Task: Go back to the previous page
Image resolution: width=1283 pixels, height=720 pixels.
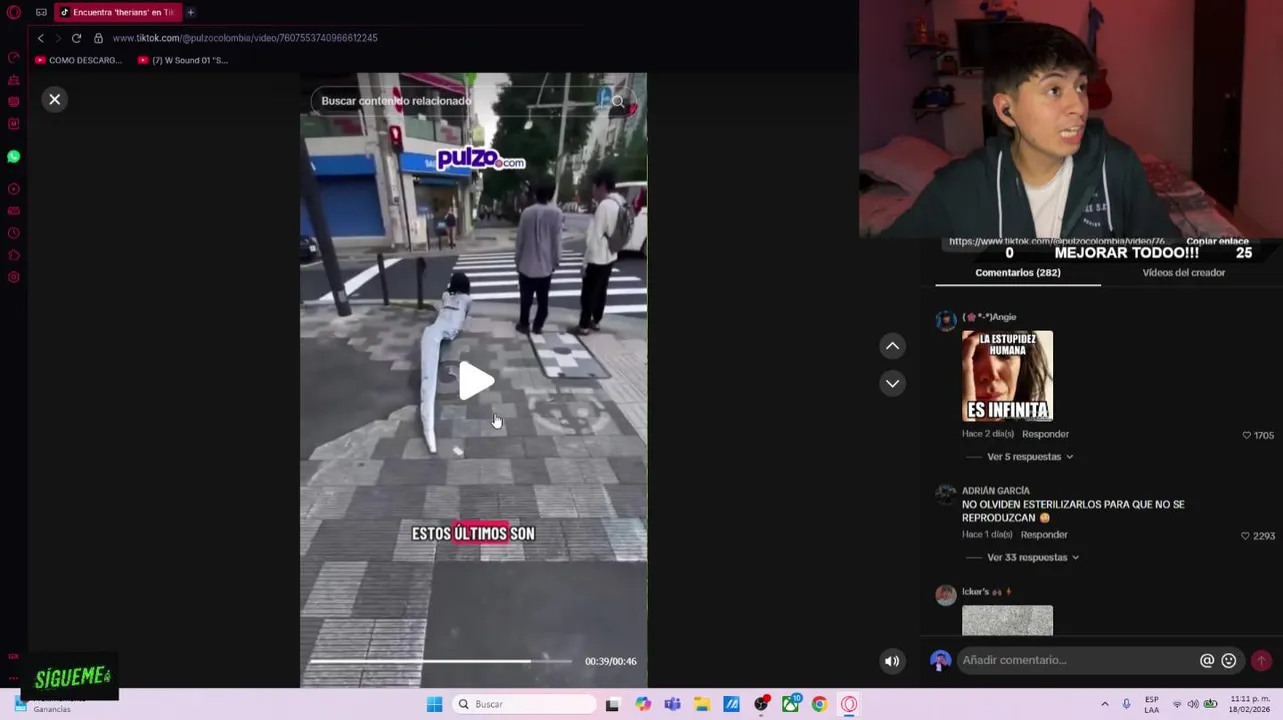Action: (x=40, y=38)
